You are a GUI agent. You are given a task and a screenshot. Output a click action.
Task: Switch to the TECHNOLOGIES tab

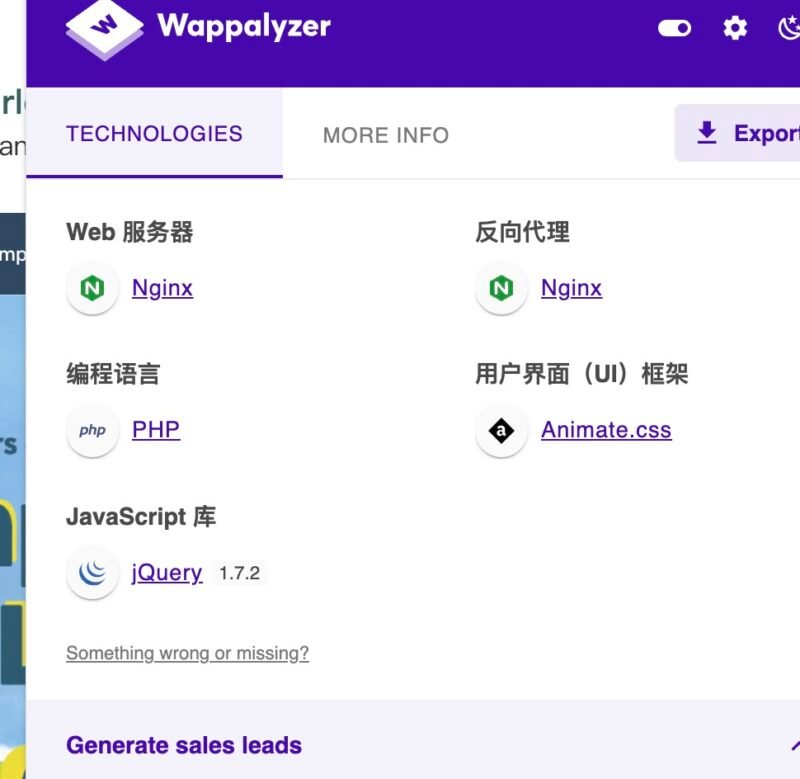pos(154,133)
